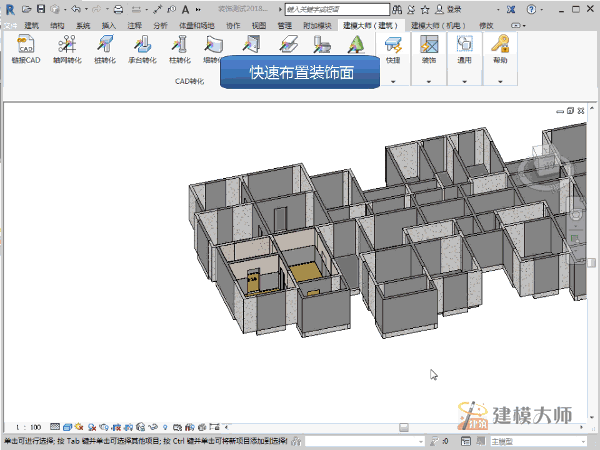
Task: Expand the 帮助 panel dropdown arrow
Action: pos(500,82)
